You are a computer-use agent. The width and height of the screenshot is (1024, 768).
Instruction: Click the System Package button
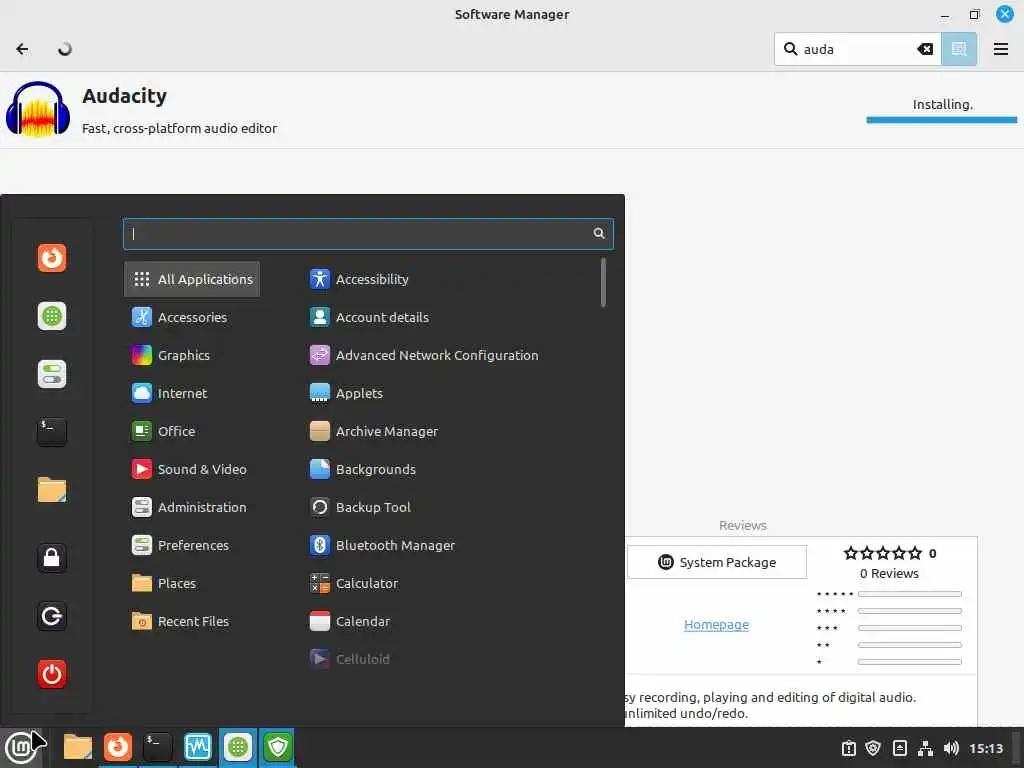pos(716,562)
